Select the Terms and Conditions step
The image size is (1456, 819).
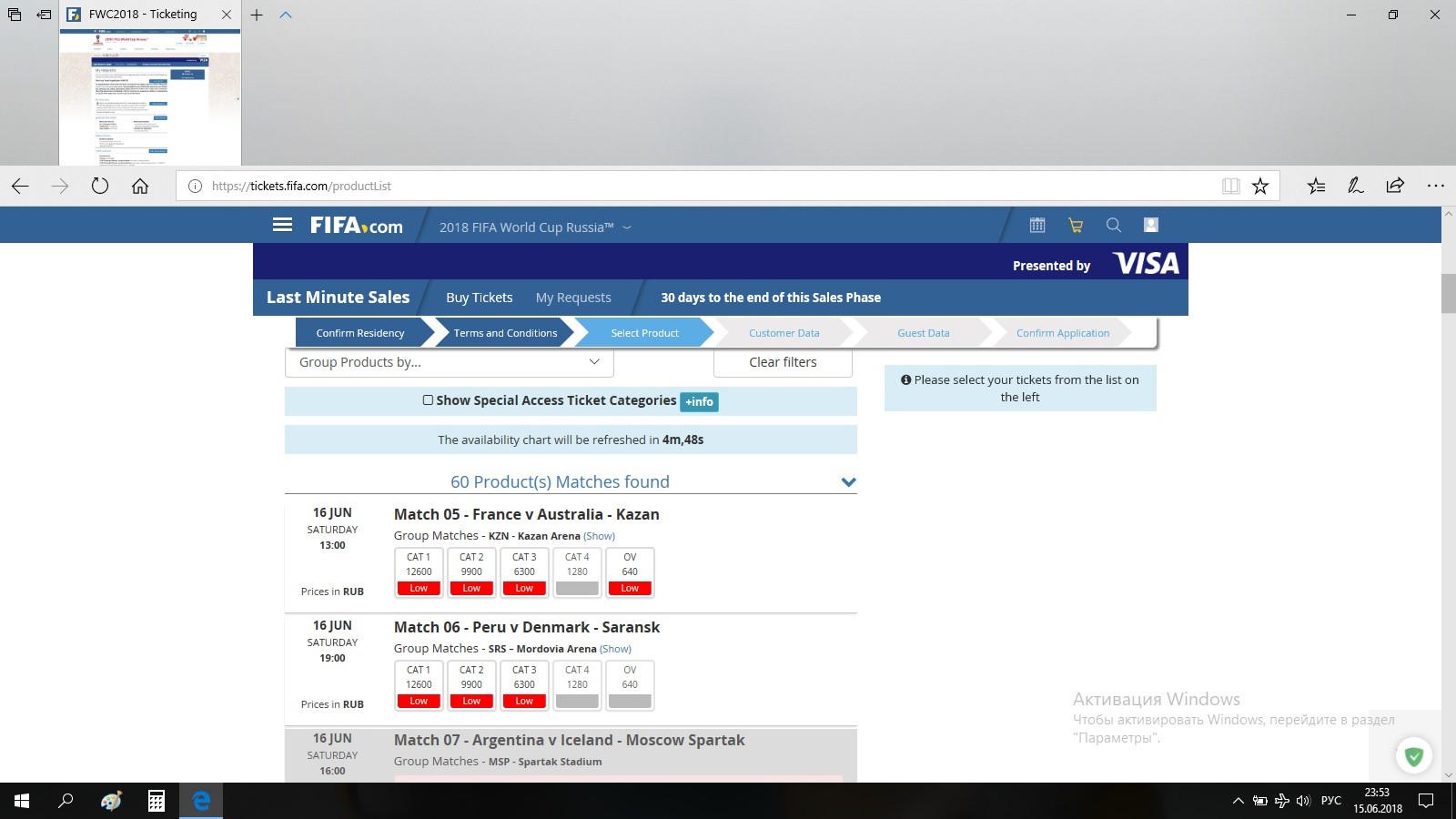coord(505,333)
